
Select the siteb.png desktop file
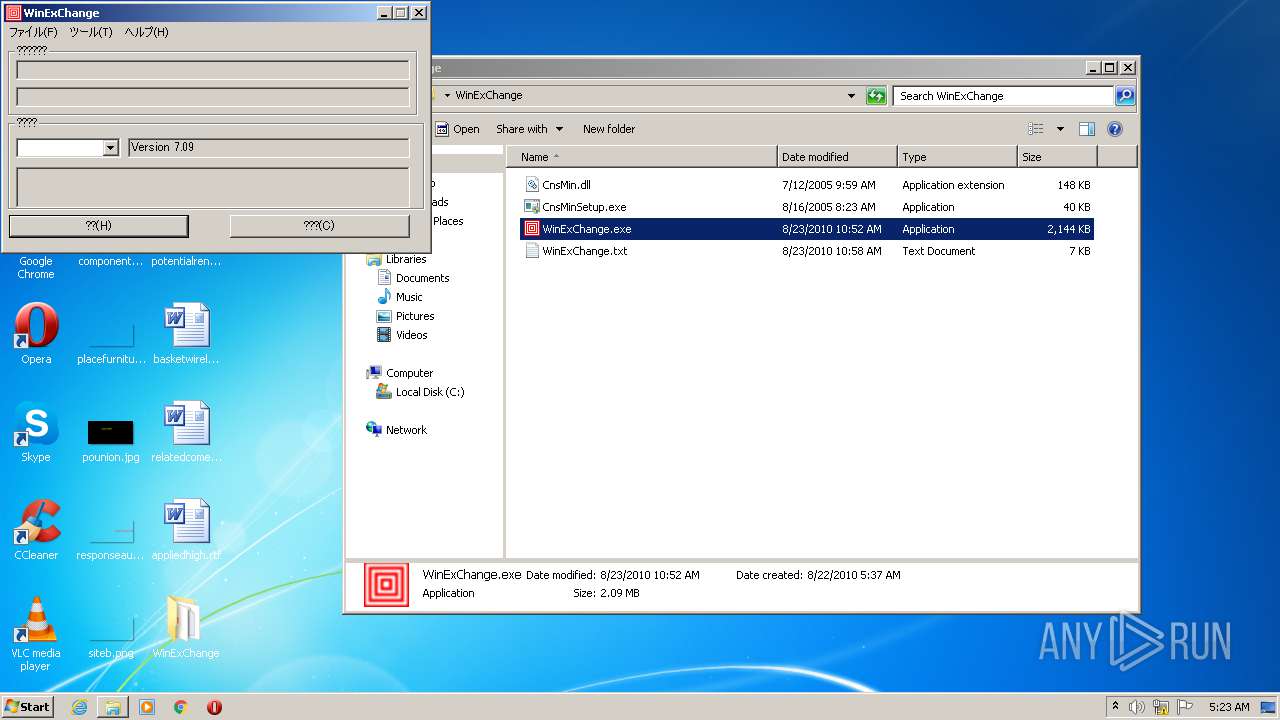point(111,638)
